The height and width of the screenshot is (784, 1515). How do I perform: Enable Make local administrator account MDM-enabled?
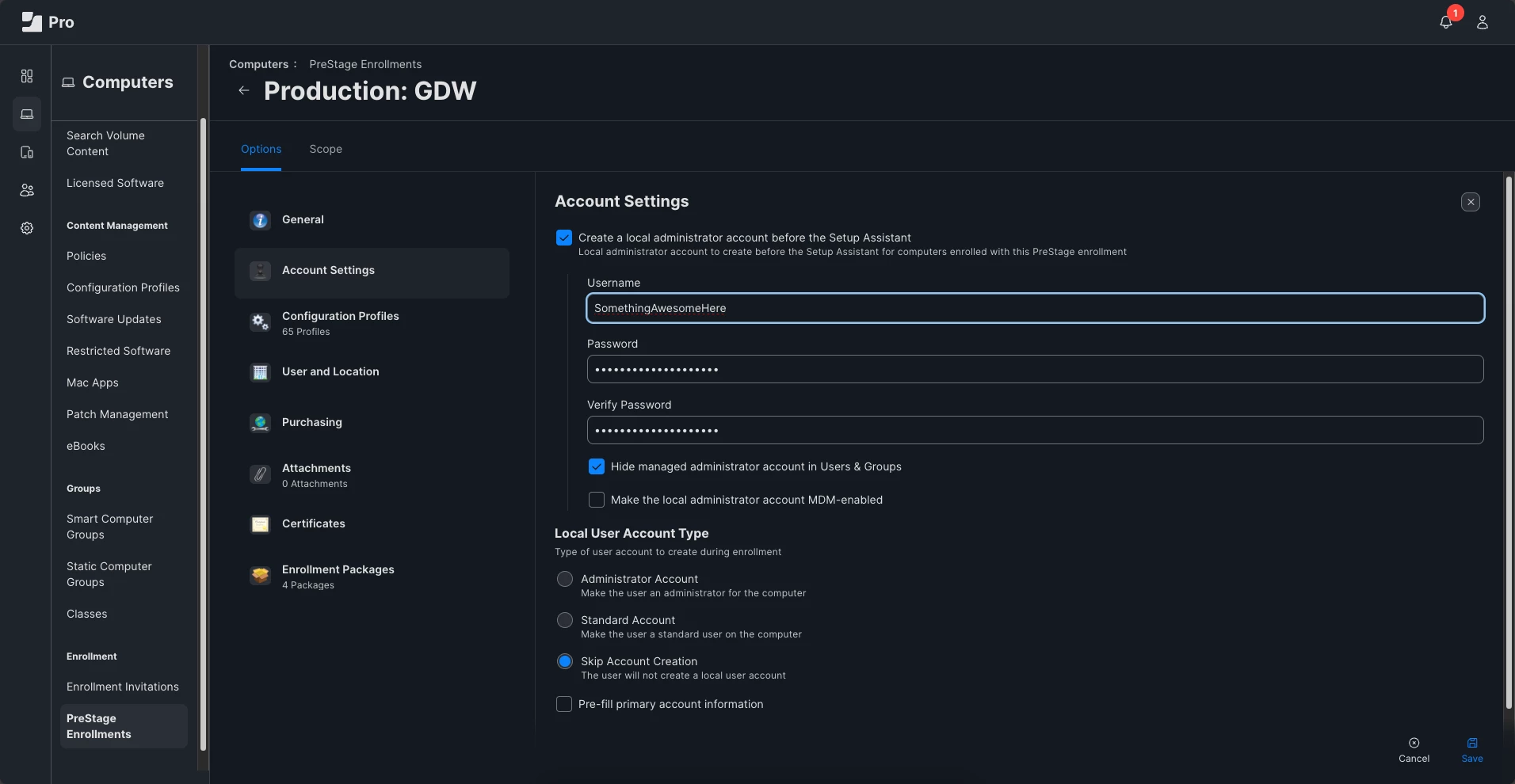click(x=597, y=500)
